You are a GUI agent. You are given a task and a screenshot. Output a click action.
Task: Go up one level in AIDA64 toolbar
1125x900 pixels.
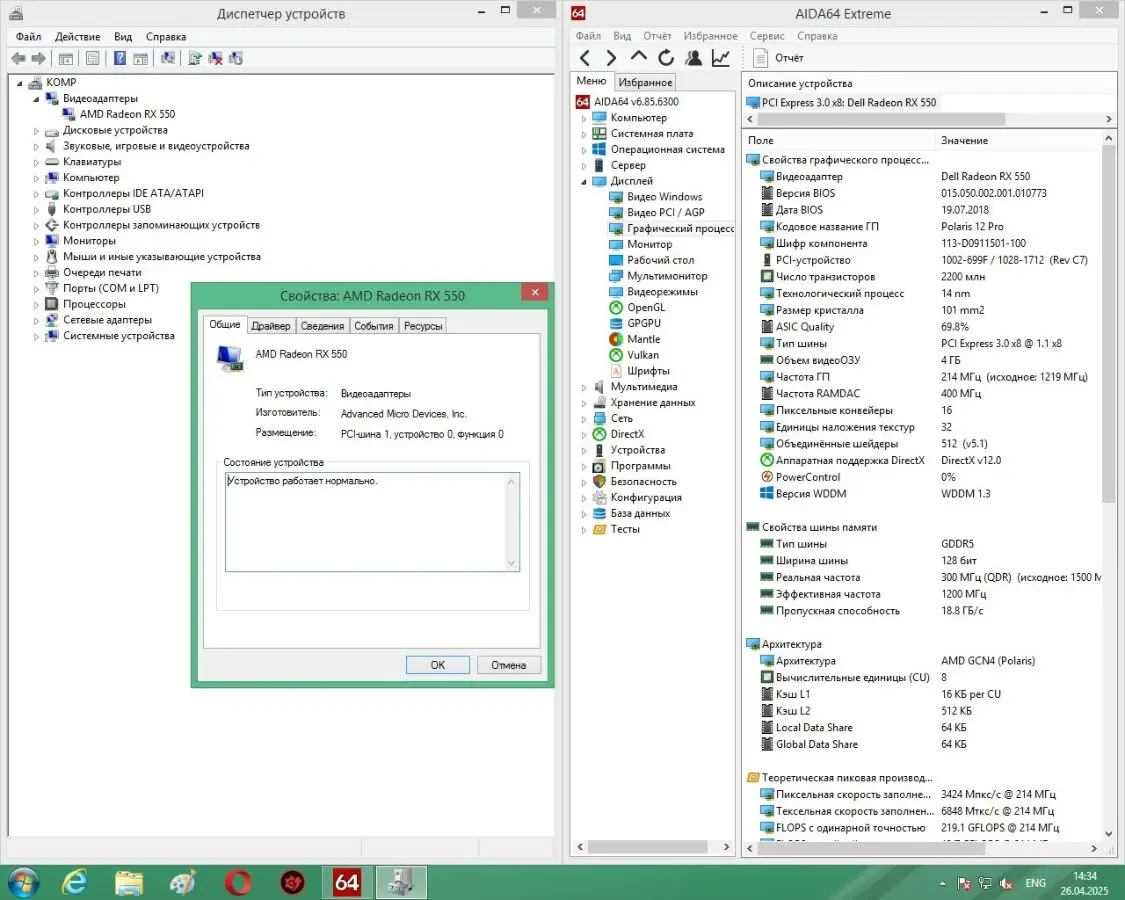[639, 58]
